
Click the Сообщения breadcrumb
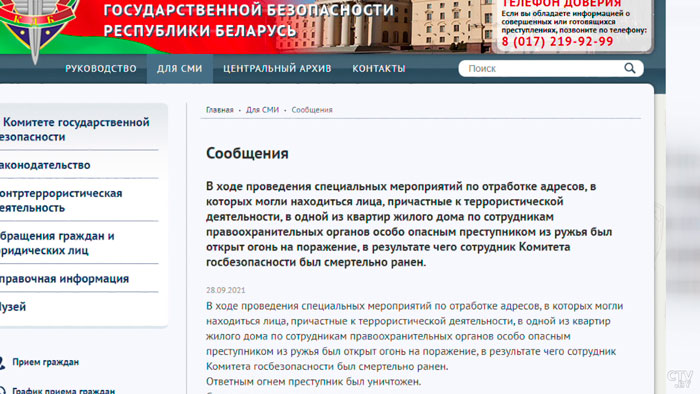click(x=312, y=110)
